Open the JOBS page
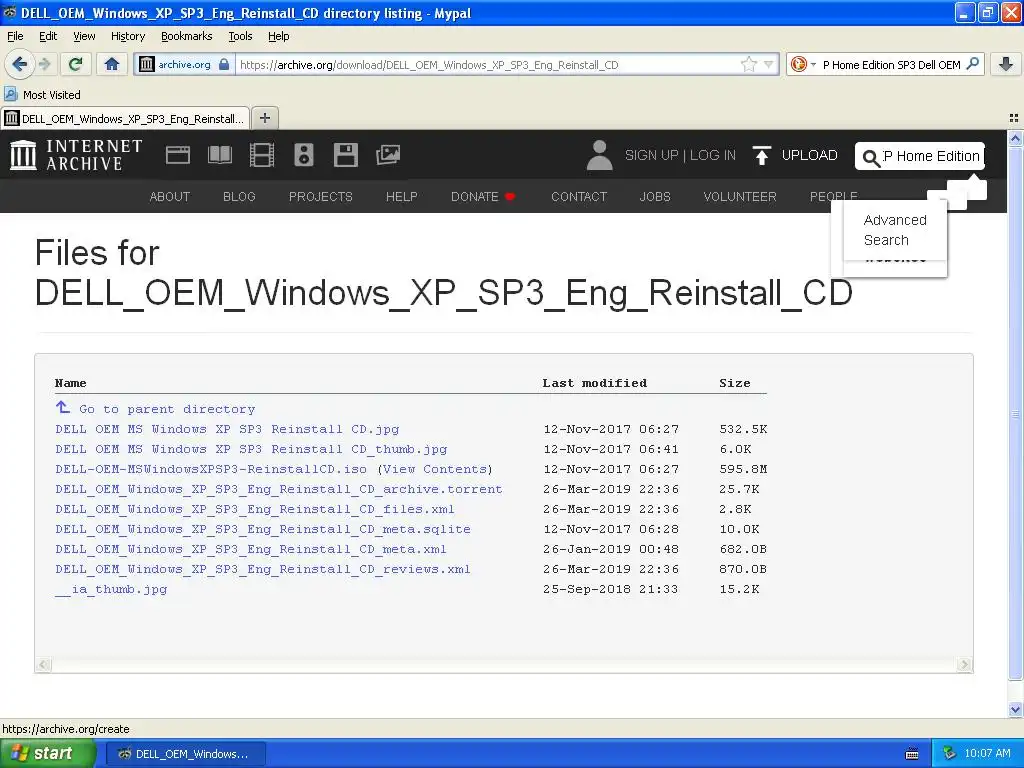This screenshot has height=768, width=1024. 655,197
